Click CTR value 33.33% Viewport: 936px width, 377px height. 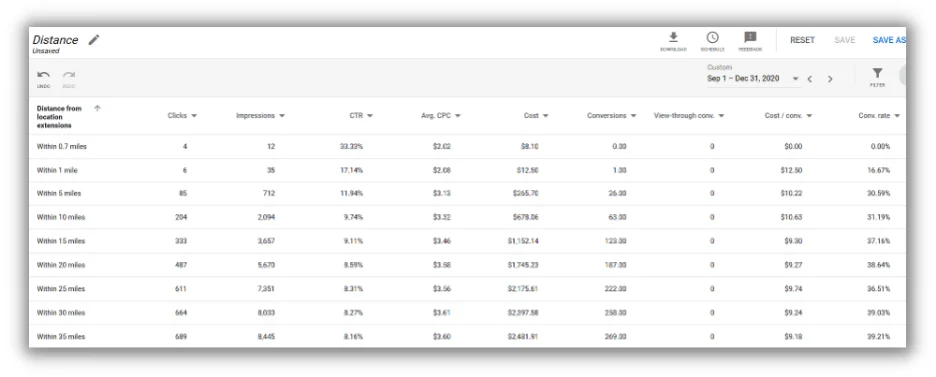coord(352,146)
